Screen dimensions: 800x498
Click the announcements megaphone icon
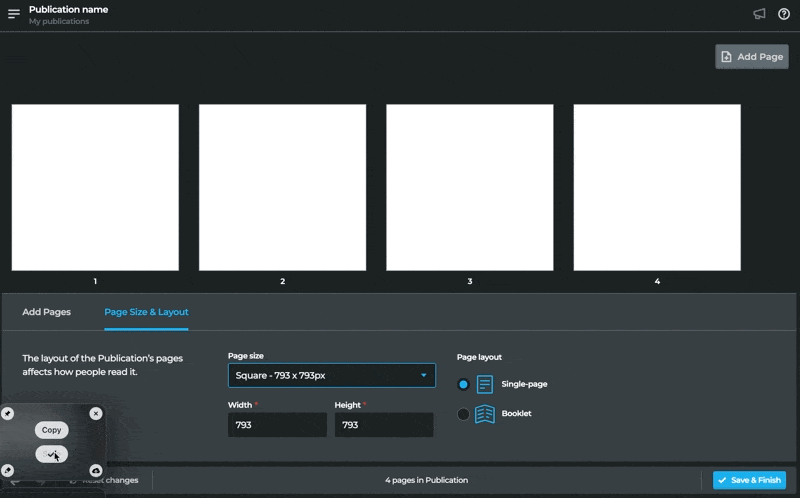(759, 14)
